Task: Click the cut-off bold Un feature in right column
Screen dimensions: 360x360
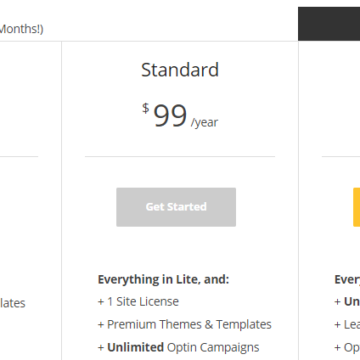Action: click(347, 302)
